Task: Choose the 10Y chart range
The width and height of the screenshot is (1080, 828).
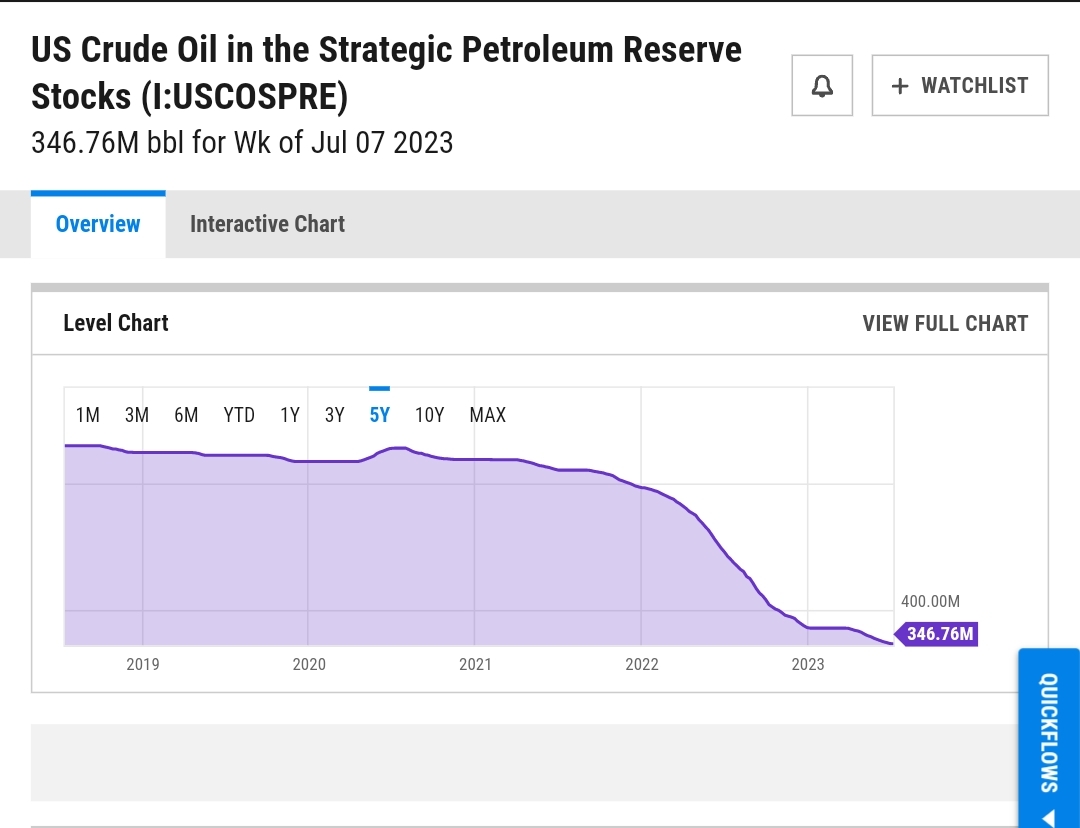Action: (430, 415)
